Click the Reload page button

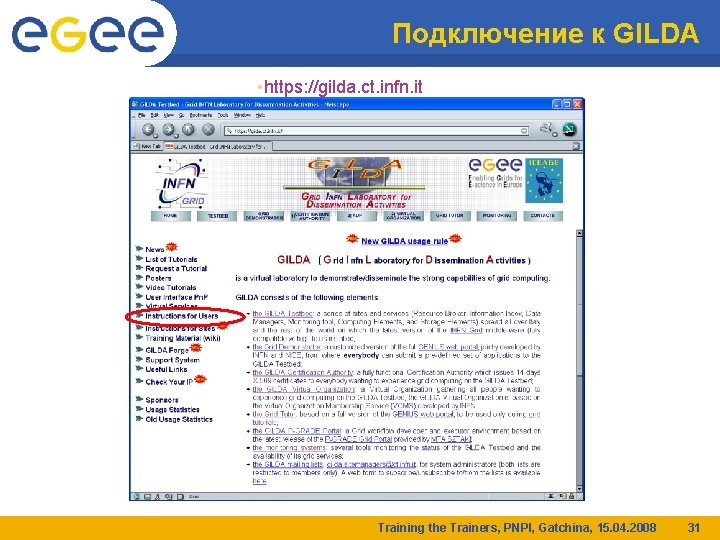tap(188, 130)
